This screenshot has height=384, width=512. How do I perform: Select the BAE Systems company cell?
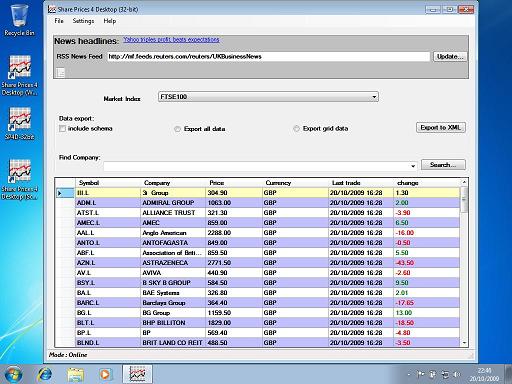coord(173,293)
